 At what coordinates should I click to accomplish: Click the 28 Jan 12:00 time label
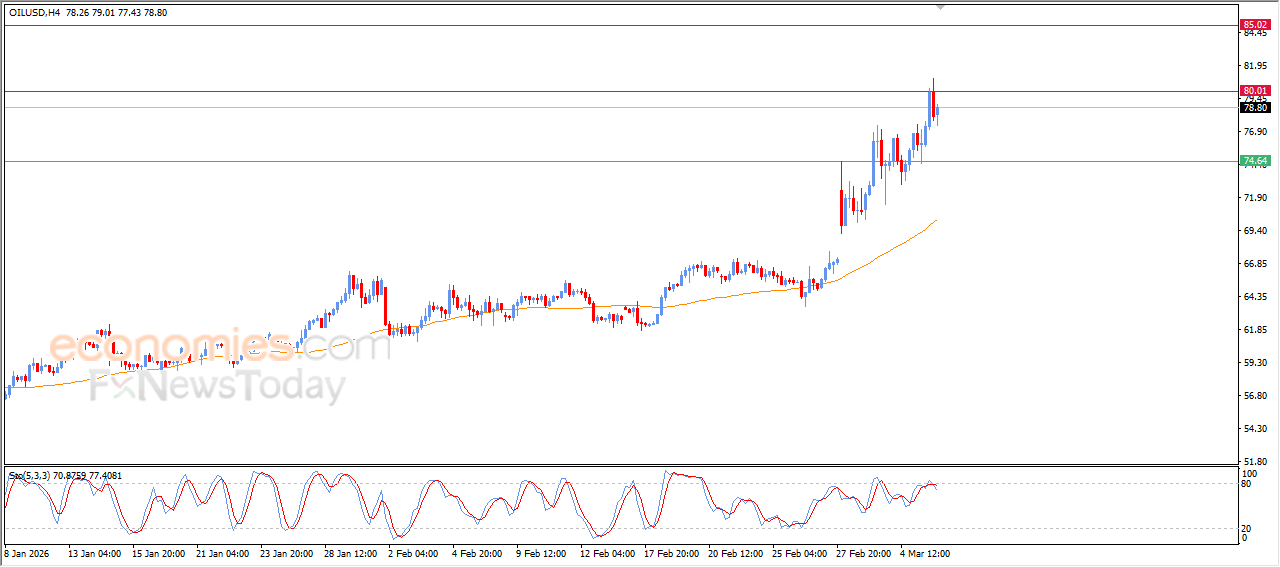click(350, 552)
